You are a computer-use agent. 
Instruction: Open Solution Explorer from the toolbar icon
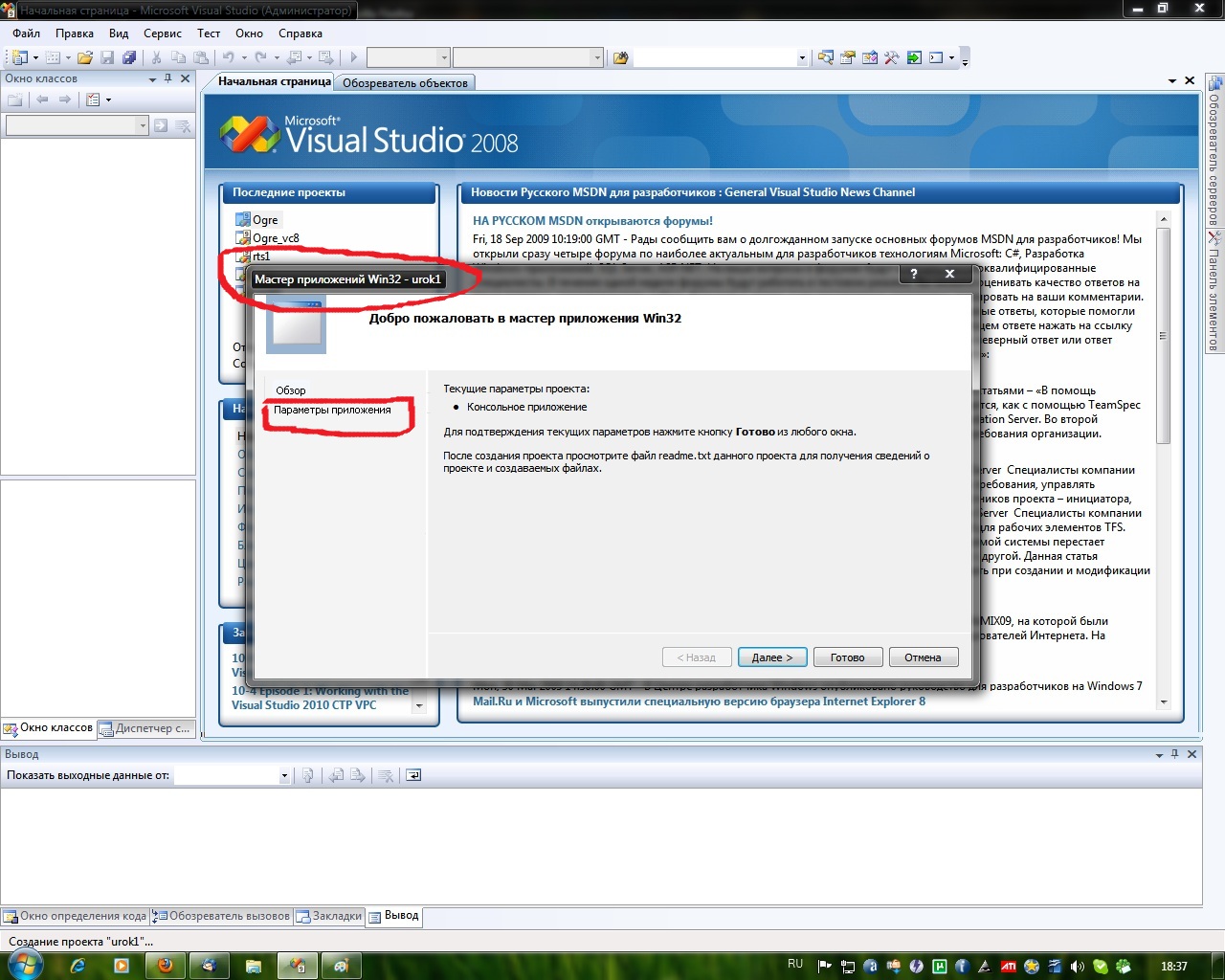826,57
